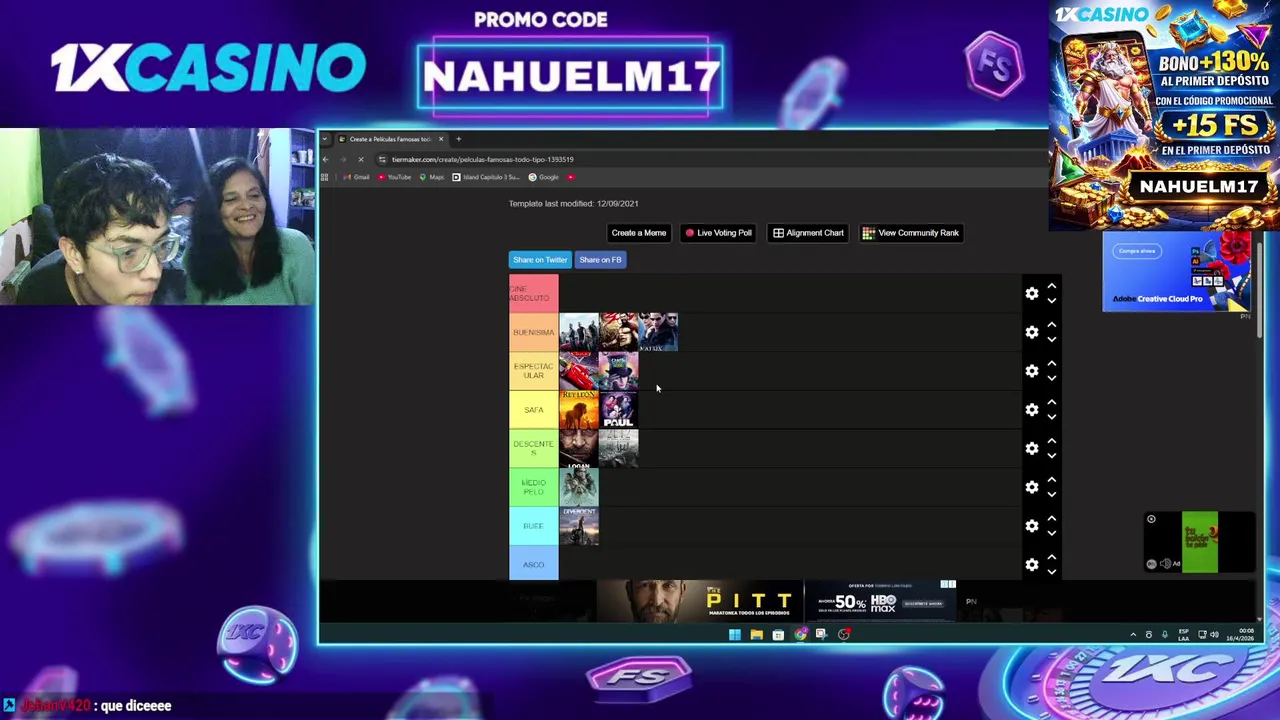The height and width of the screenshot is (720, 1280).
Task: Select the Cars poster in ESPECTACULAR
Action: 579,371
